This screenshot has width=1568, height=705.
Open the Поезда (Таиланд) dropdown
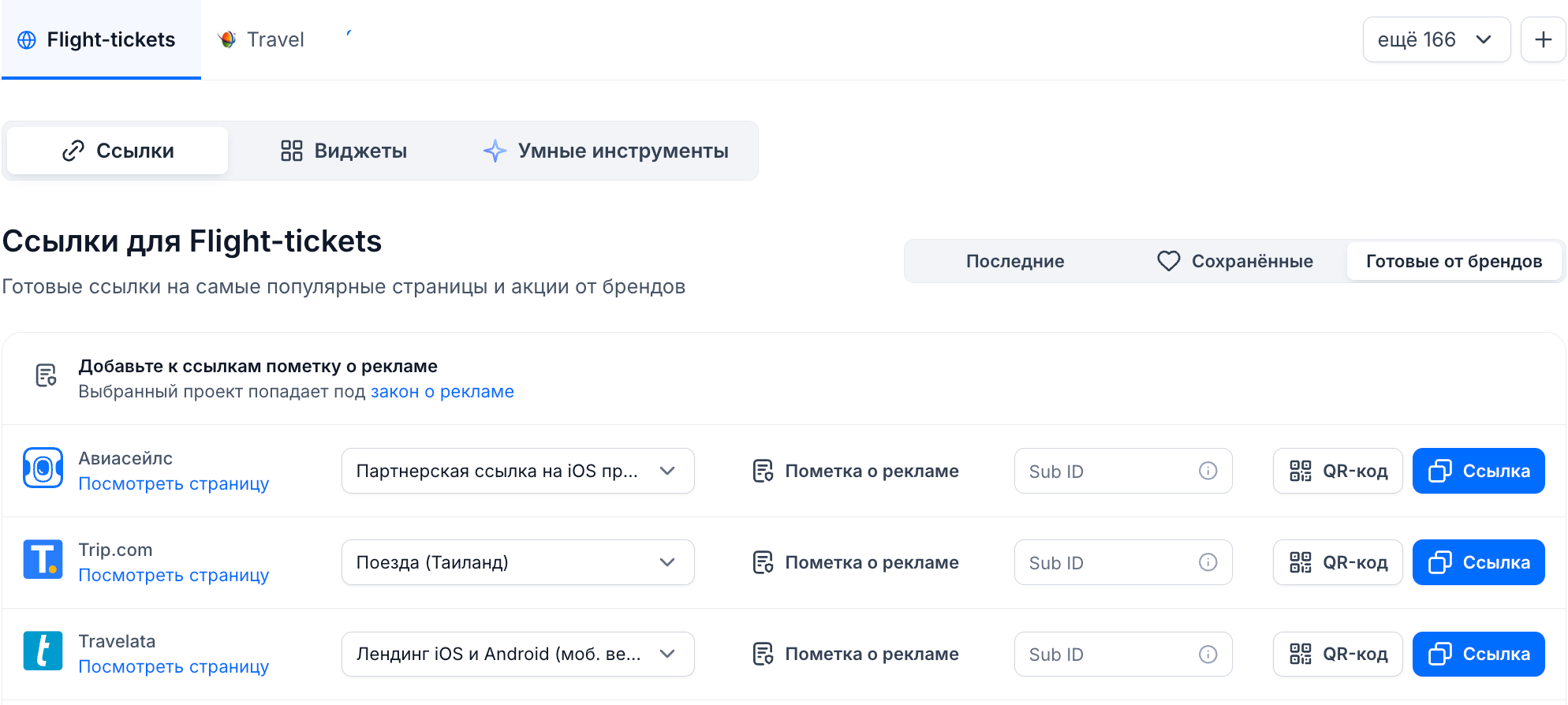pos(517,562)
